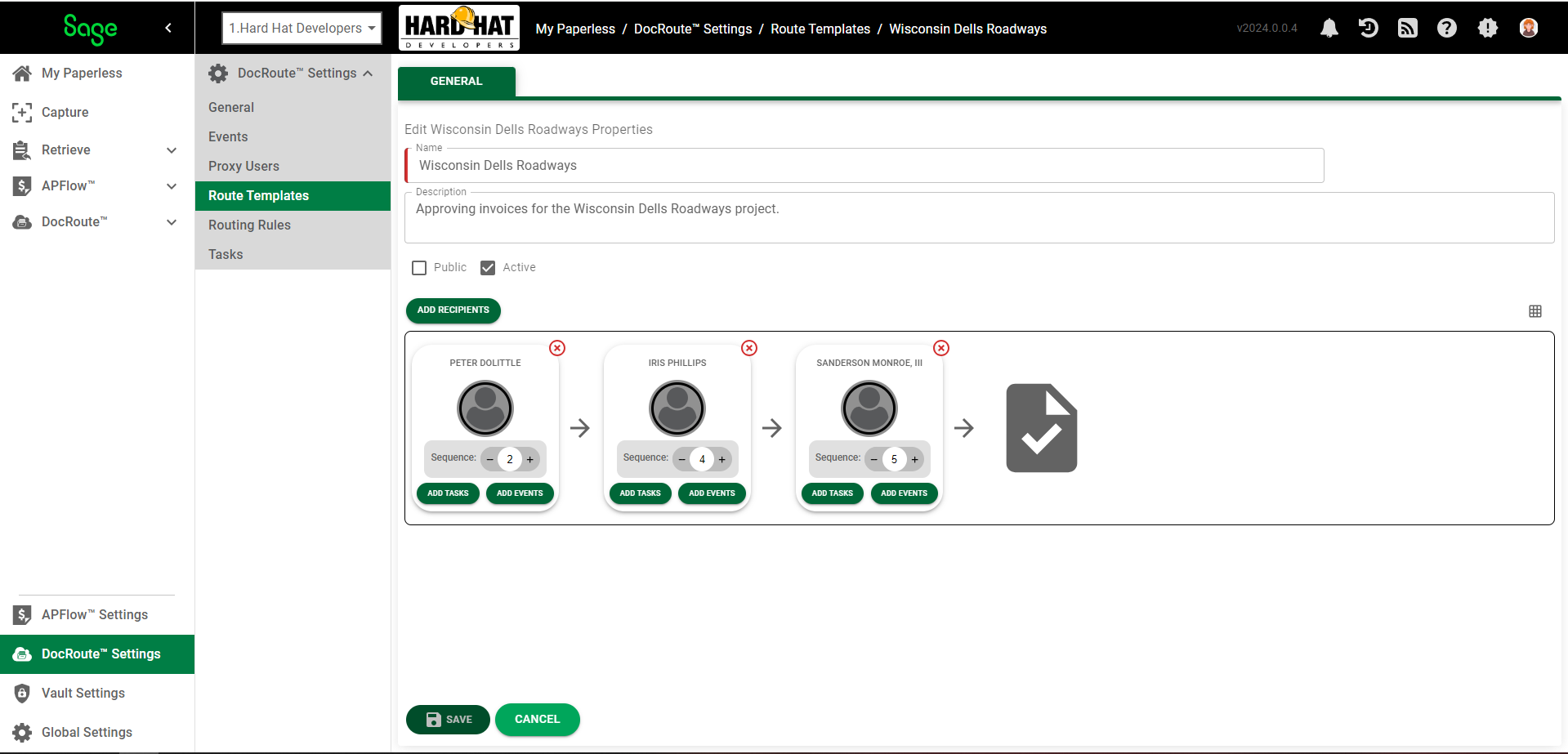Click the Hard Hat Developers logo

pyautogui.click(x=459, y=28)
